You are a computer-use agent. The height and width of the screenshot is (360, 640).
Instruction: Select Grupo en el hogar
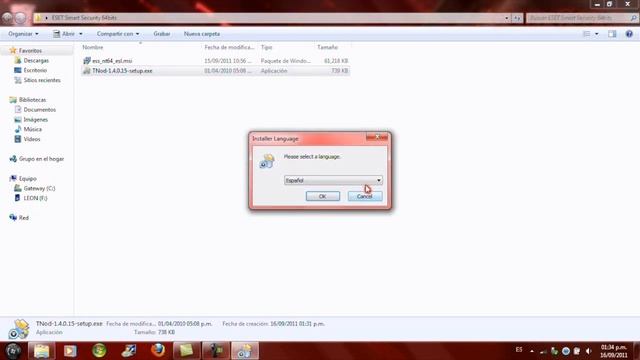41,159
